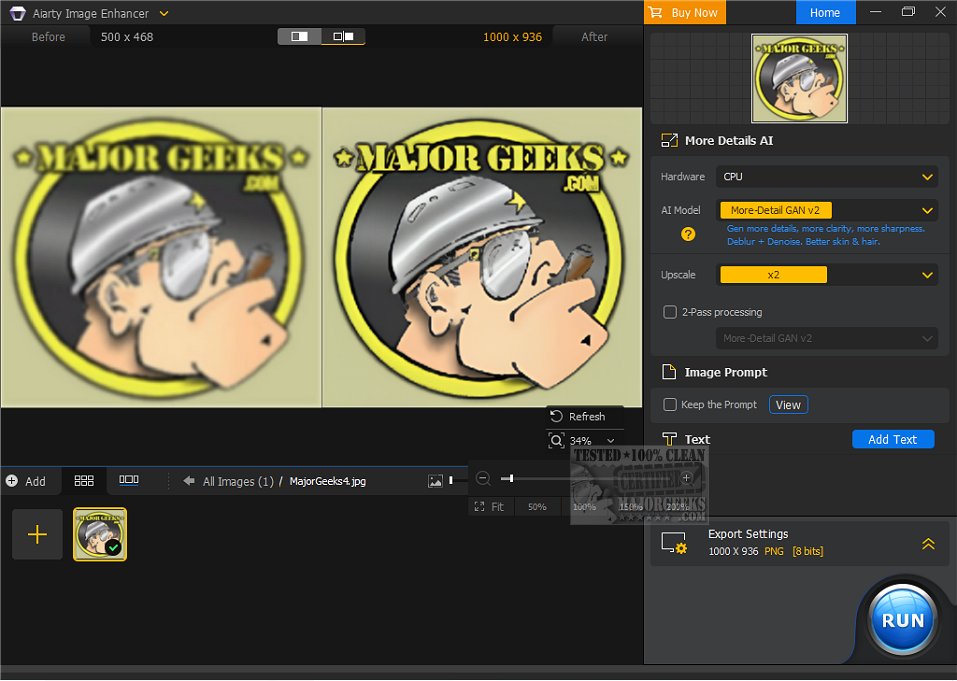Screen dimensions: 957x681
Task: Click the large plus add-image tile
Action: click(x=37, y=535)
